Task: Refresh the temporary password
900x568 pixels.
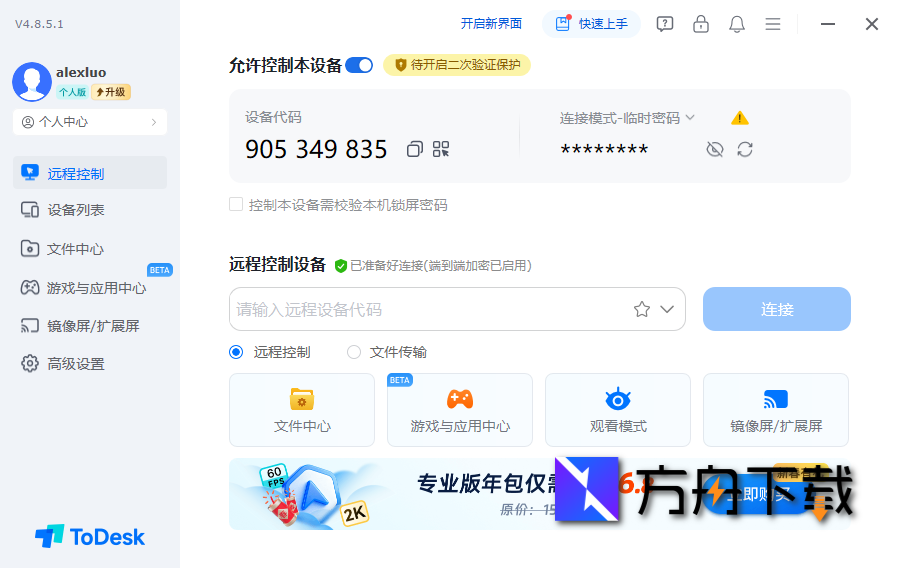Action: (745, 150)
